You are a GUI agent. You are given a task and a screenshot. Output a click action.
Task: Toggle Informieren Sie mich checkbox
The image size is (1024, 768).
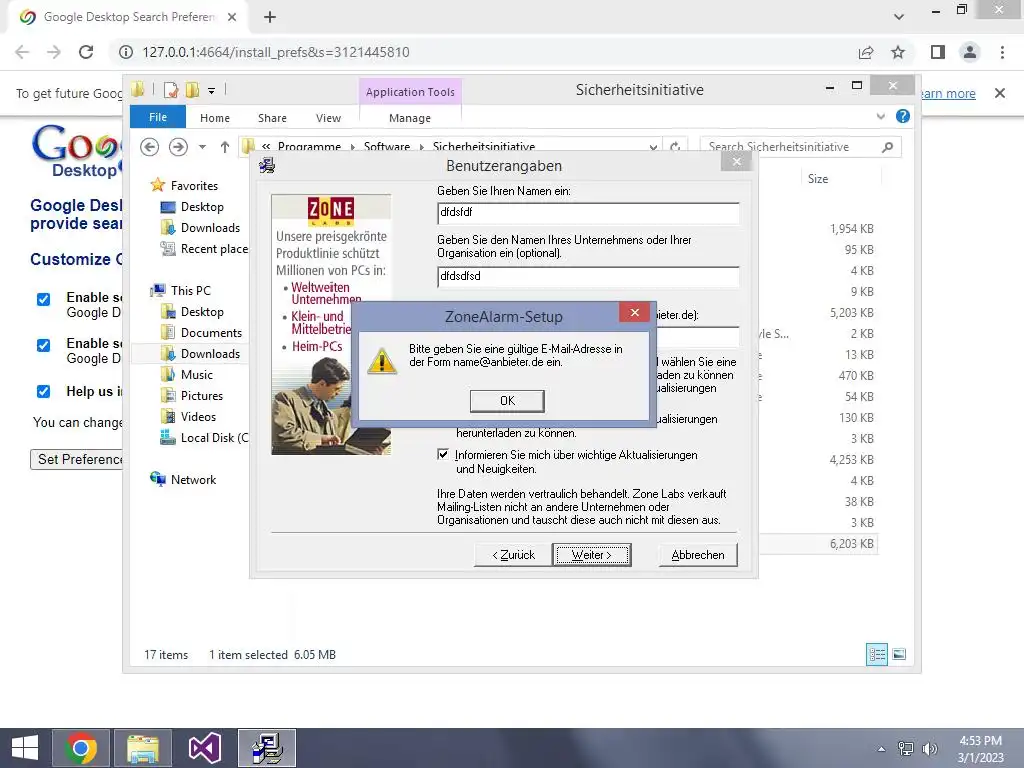443,455
